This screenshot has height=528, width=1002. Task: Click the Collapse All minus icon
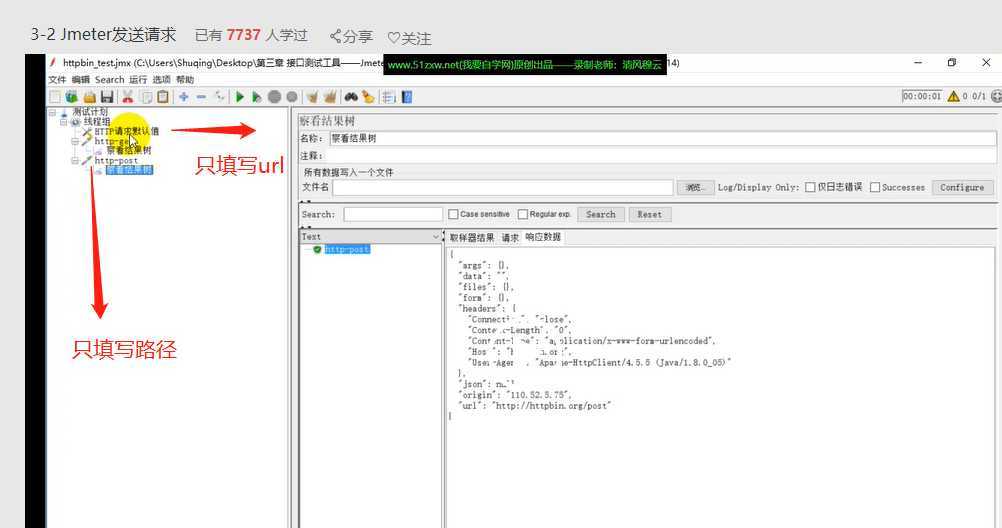pyautogui.click(x=201, y=97)
